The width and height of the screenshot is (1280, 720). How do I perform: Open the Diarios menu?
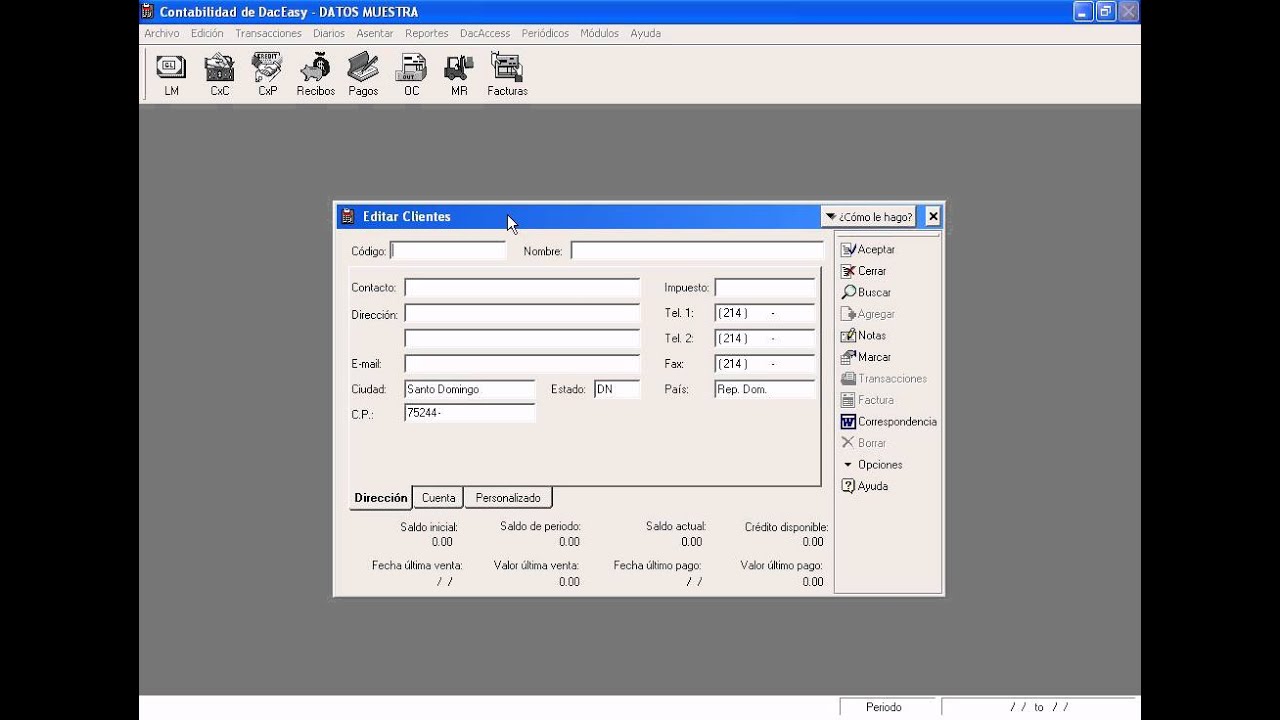[x=329, y=33]
